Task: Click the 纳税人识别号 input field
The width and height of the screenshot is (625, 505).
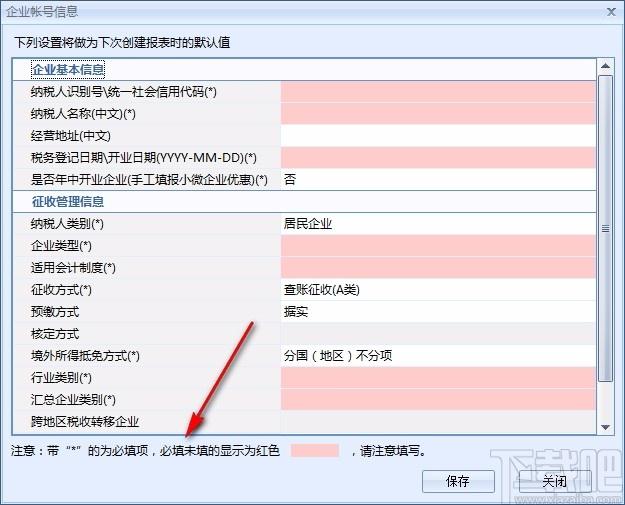Action: point(438,92)
